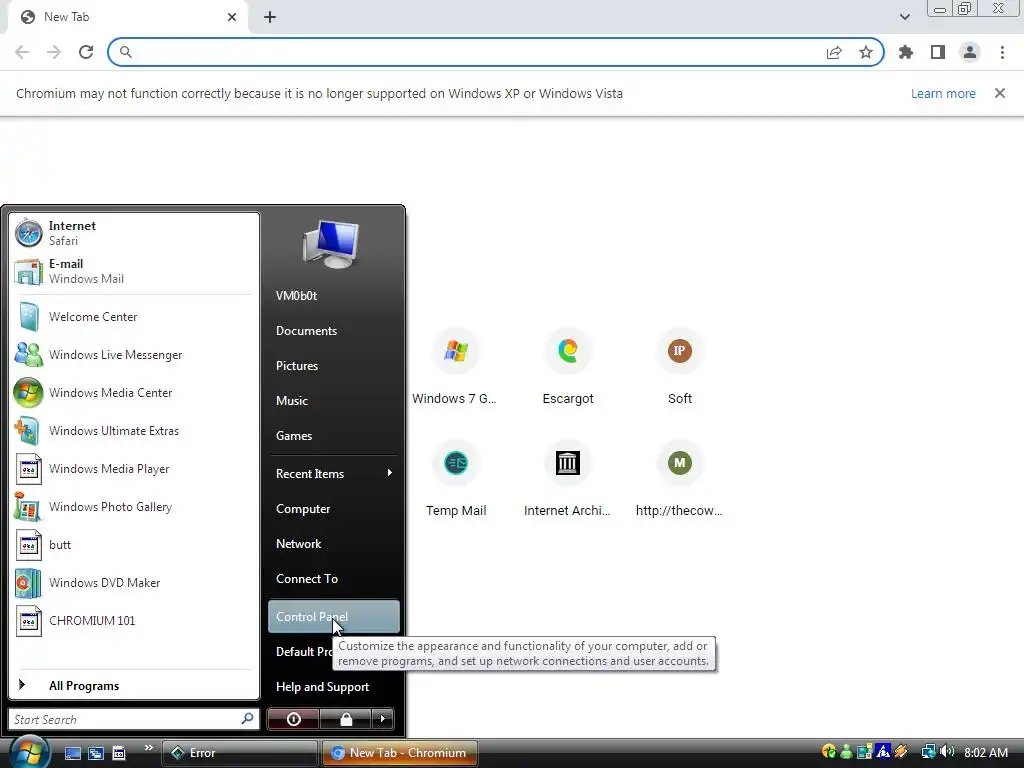Switch to Error taskbar button

pos(239,753)
